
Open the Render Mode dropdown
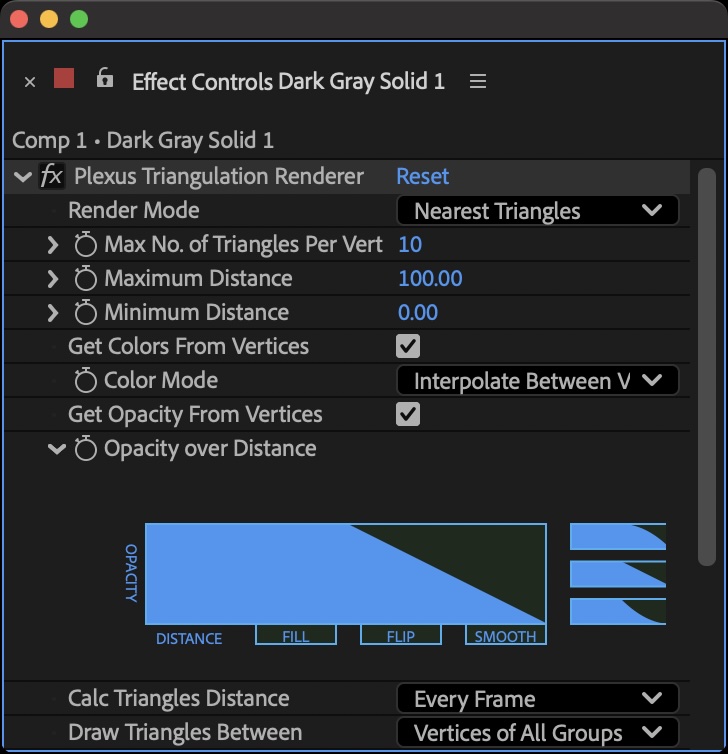tap(538, 211)
